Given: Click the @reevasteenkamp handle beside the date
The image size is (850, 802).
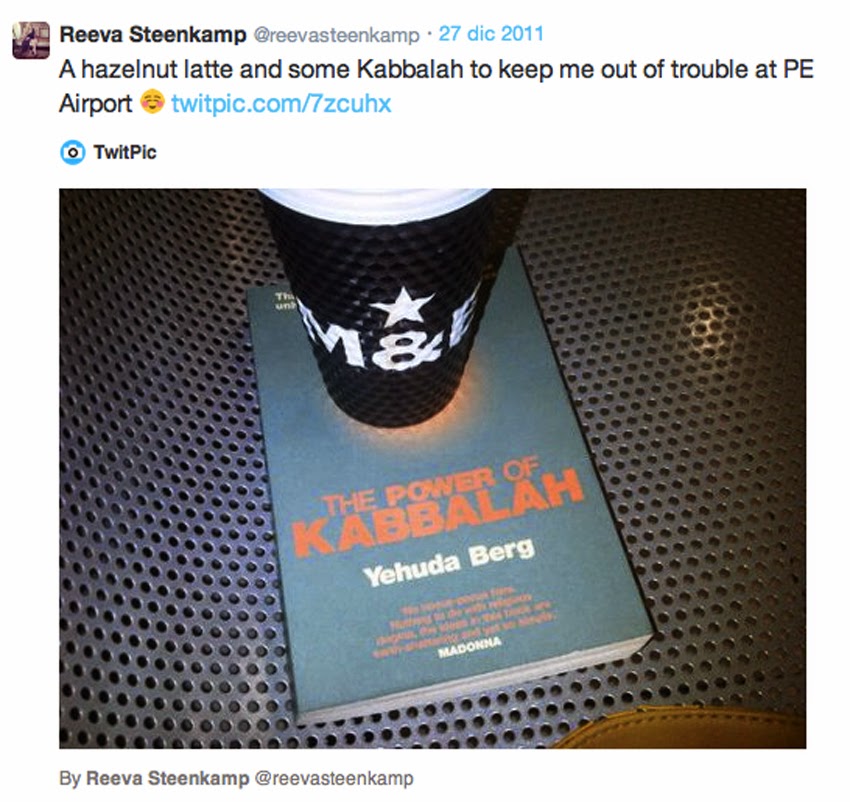Looking at the screenshot, I should (x=336, y=36).
